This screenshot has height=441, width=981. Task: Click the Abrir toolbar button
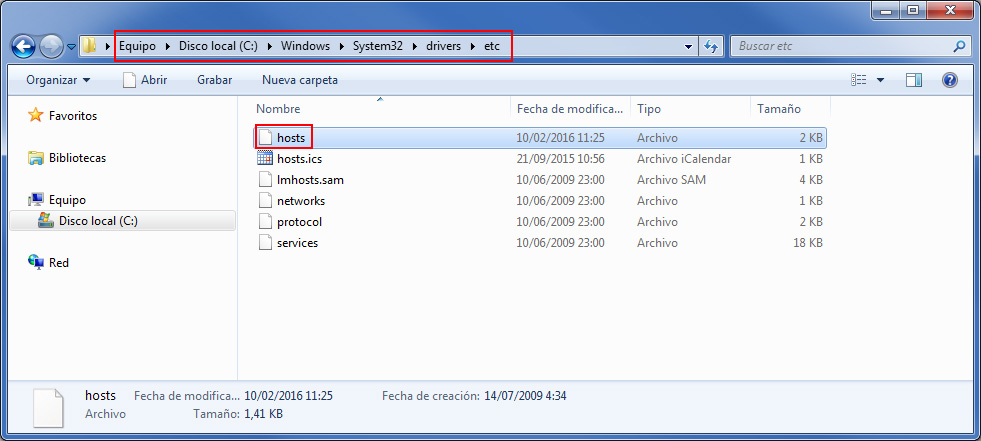[x=145, y=80]
